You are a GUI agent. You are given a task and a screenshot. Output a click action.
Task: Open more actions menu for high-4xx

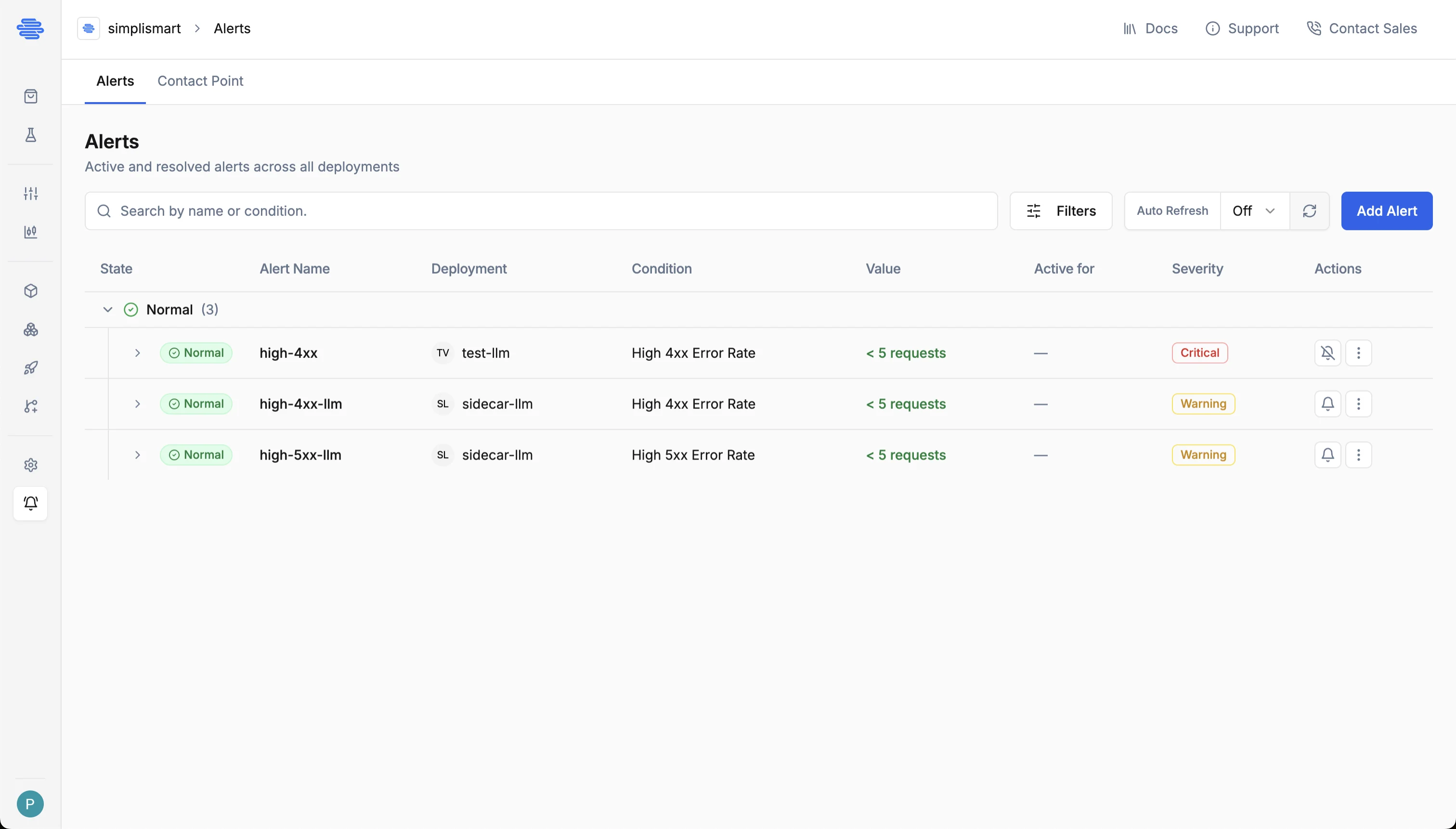pos(1359,353)
